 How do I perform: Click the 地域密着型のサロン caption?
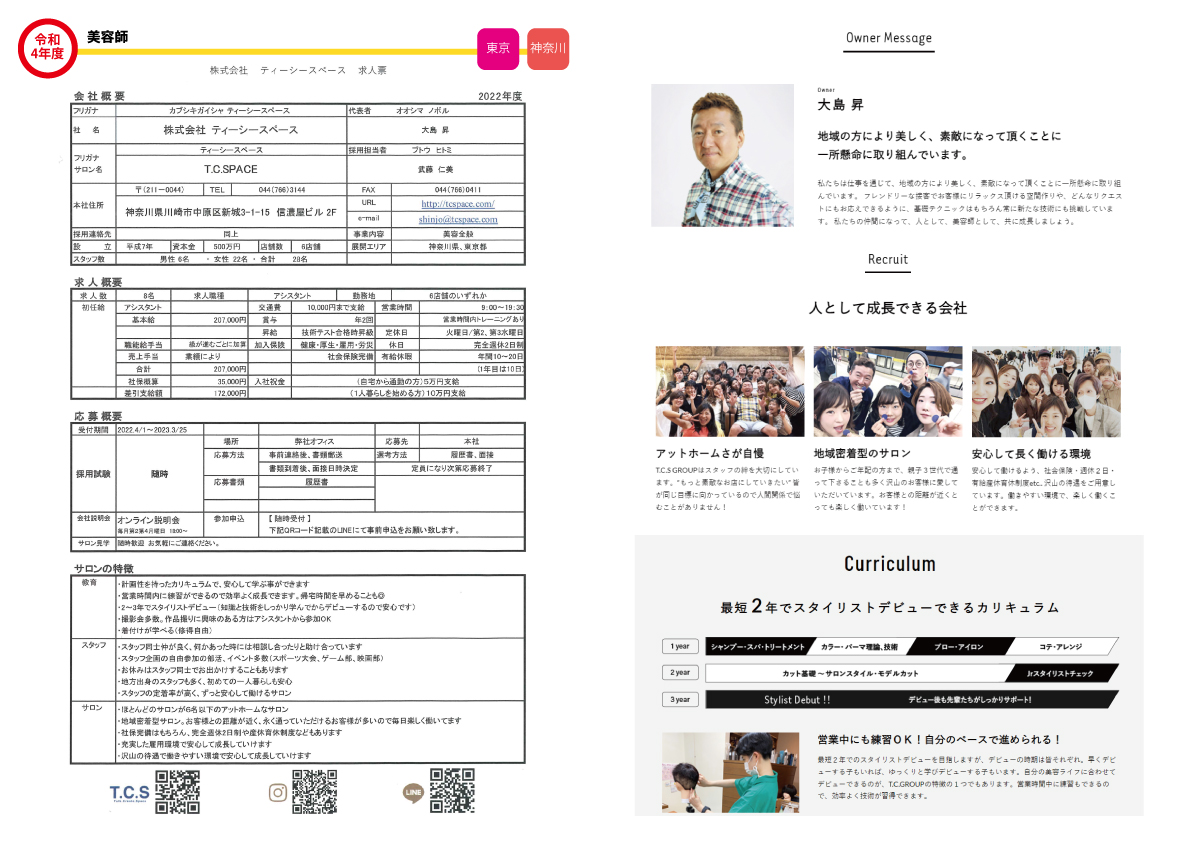click(862, 453)
